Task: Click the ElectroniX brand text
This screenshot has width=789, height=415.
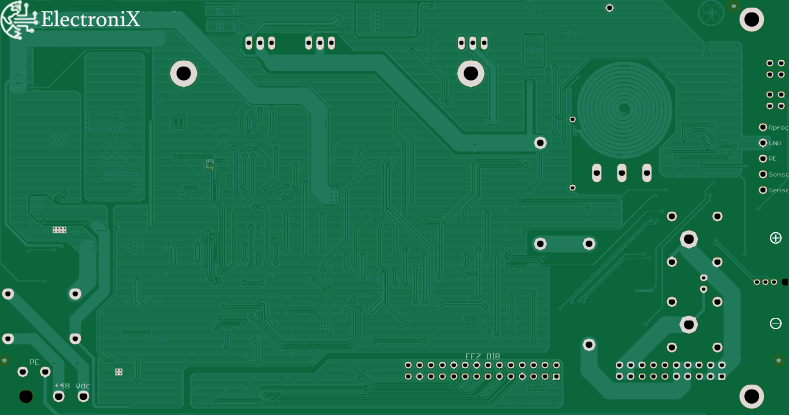Action: (92, 18)
